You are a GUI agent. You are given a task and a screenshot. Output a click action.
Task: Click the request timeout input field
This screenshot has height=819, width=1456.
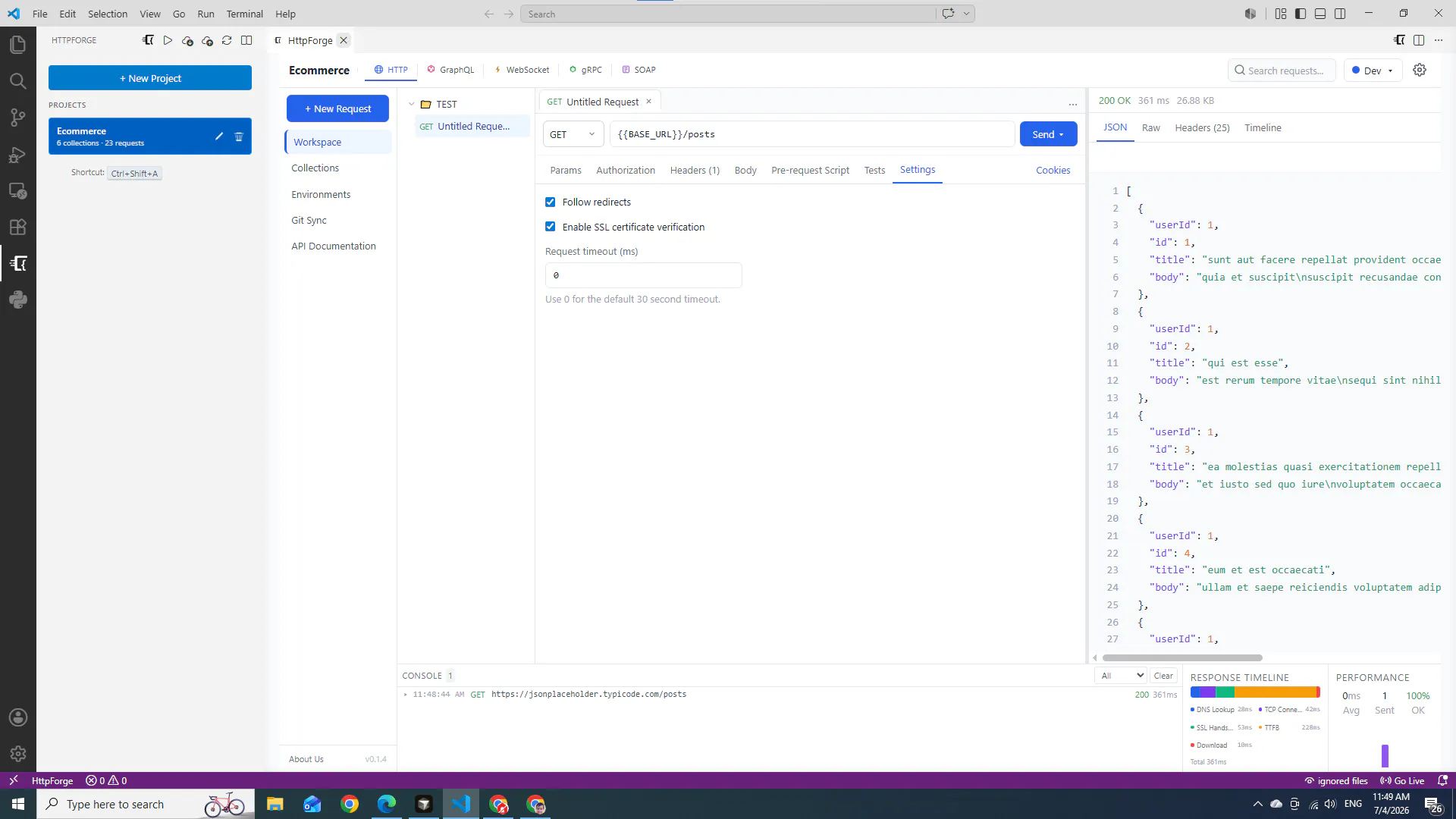(x=644, y=275)
